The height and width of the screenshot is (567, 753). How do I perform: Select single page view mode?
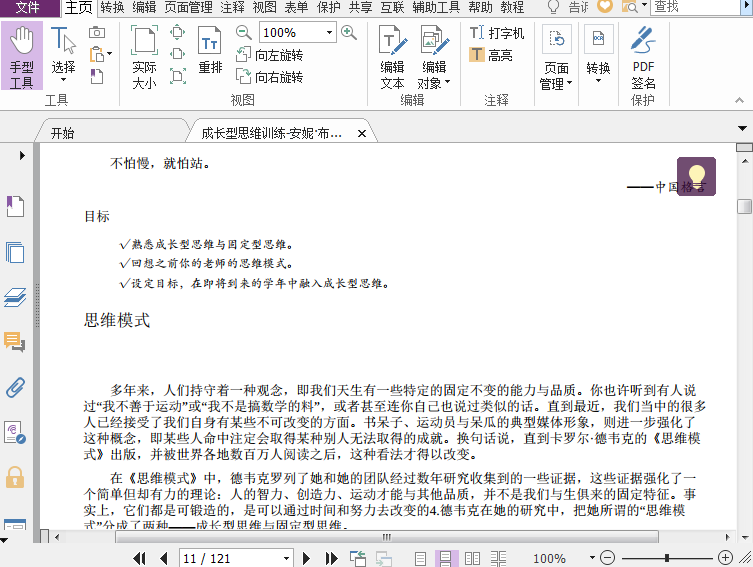click(420, 558)
